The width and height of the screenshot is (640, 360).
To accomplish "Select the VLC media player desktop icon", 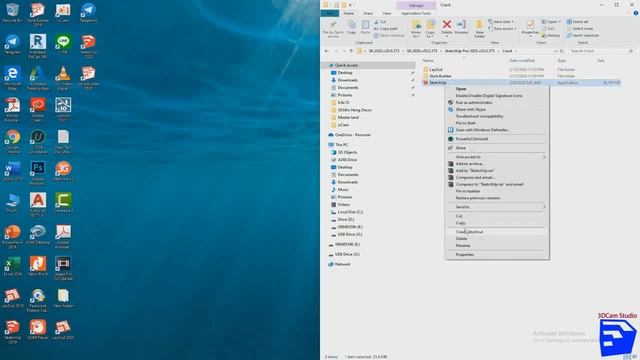I will (x=63, y=78).
